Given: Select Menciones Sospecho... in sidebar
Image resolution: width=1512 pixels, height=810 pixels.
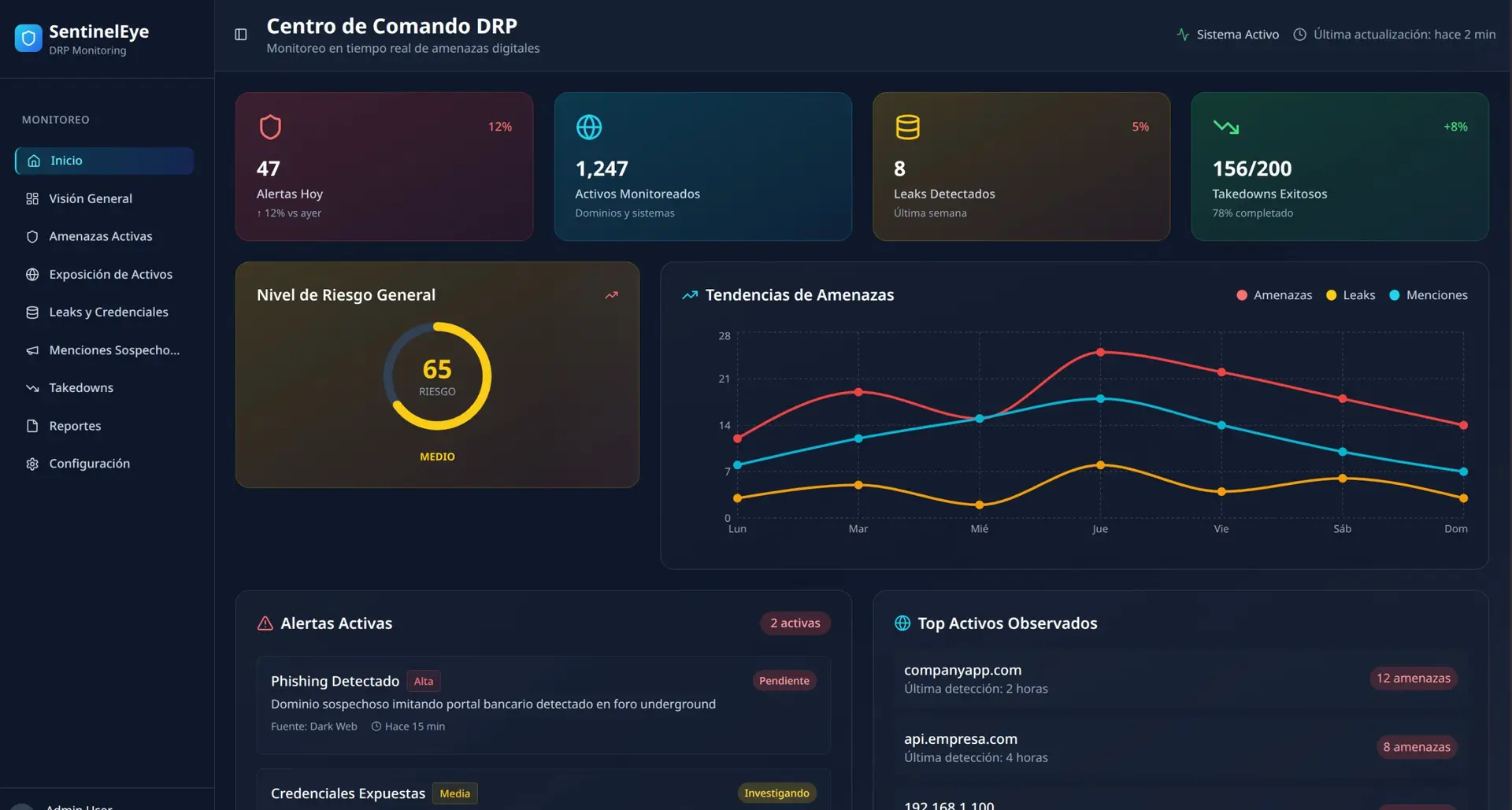Looking at the screenshot, I should pyautogui.click(x=104, y=350).
